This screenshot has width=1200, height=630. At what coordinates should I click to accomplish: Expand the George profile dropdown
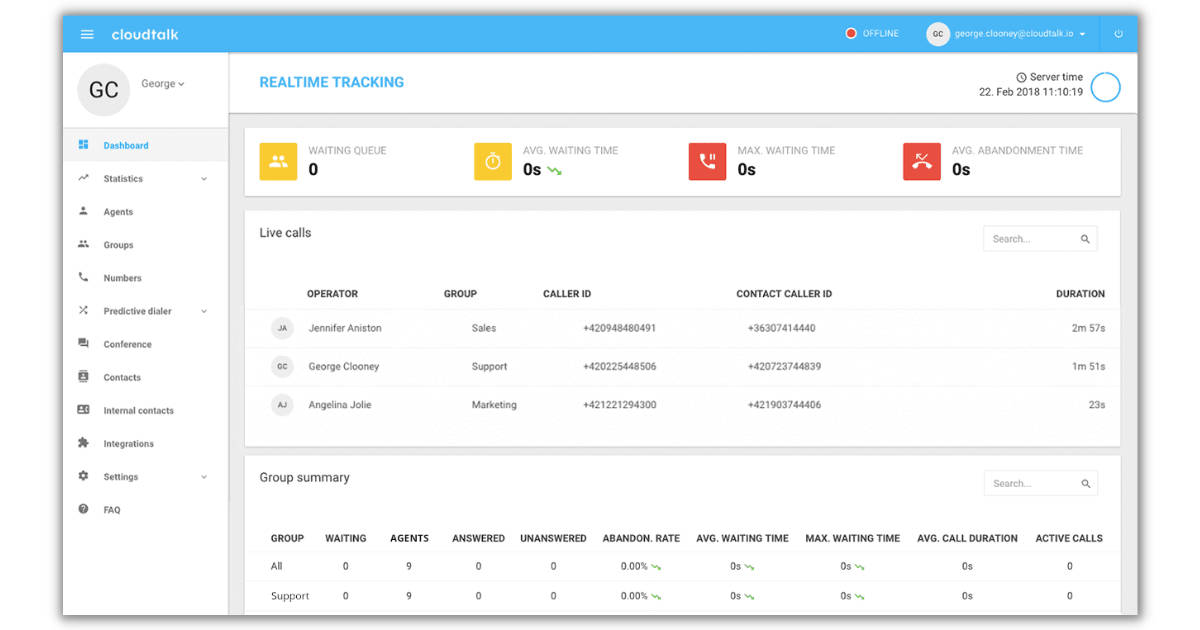(x=162, y=84)
